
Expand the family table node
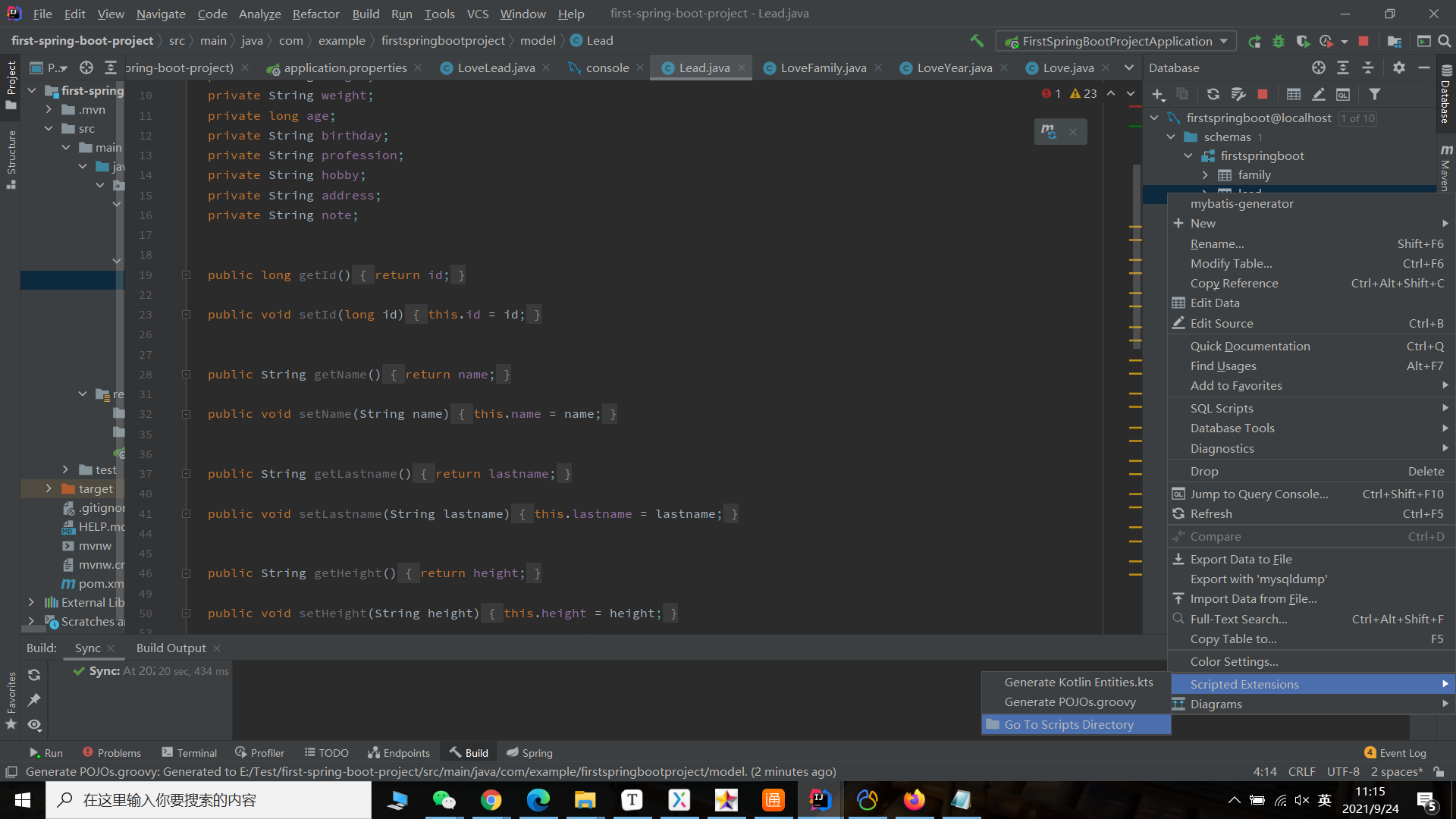pyautogui.click(x=1205, y=175)
